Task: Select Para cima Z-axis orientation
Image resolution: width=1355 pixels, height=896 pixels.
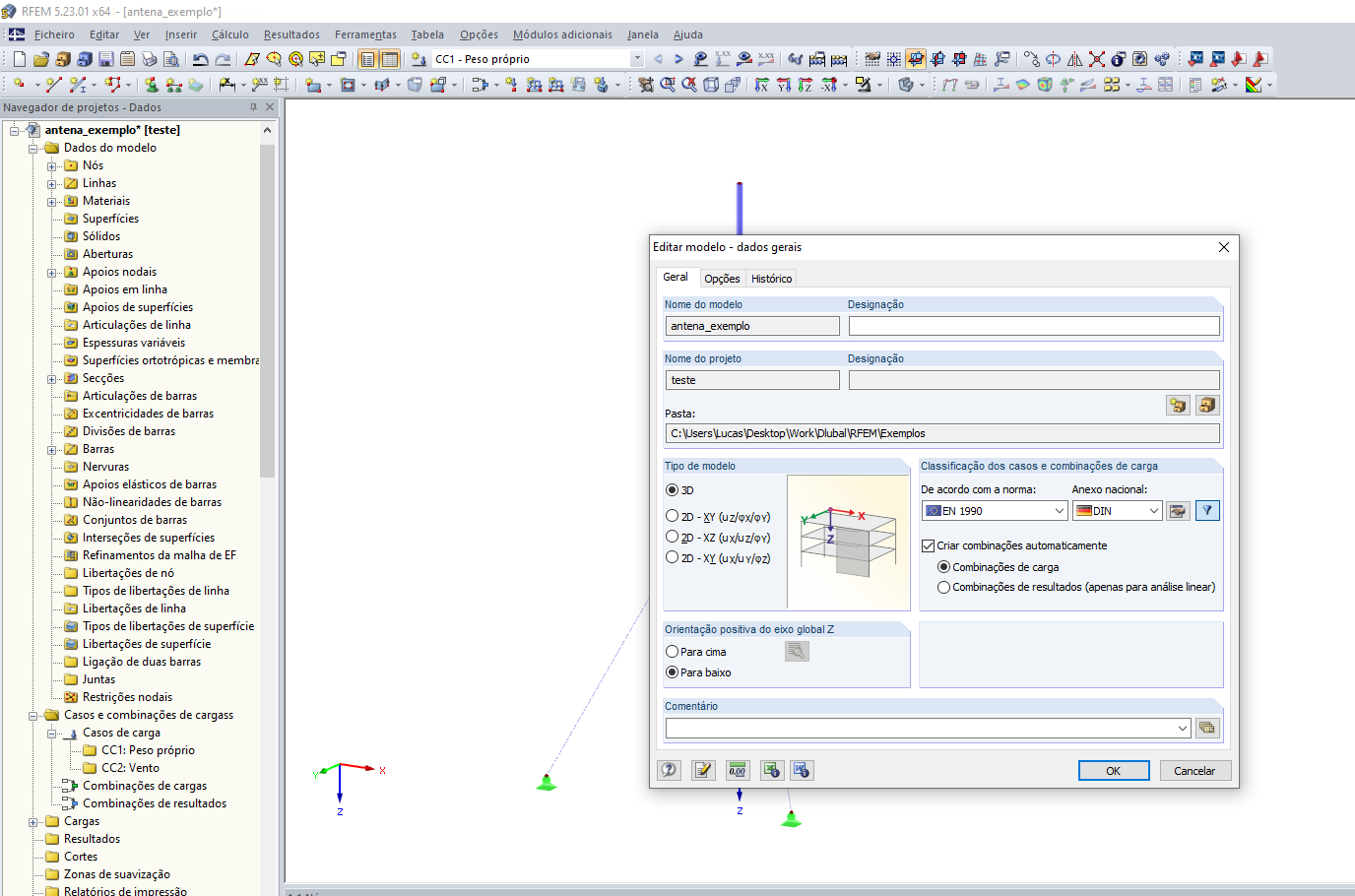Action: [x=673, y=652]
